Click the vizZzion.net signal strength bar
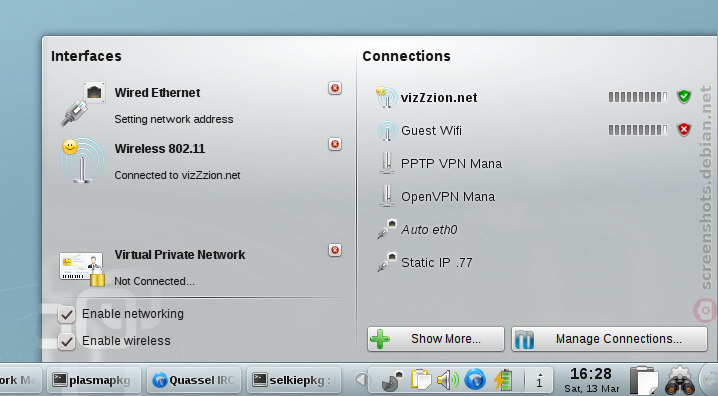This screenshot has width=718, height=396. pos(638,97)
